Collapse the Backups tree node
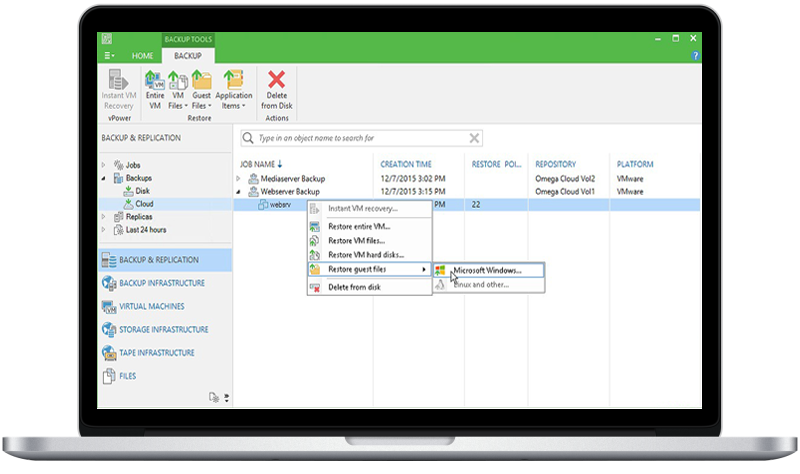800x474 pixels. point(104,178)
